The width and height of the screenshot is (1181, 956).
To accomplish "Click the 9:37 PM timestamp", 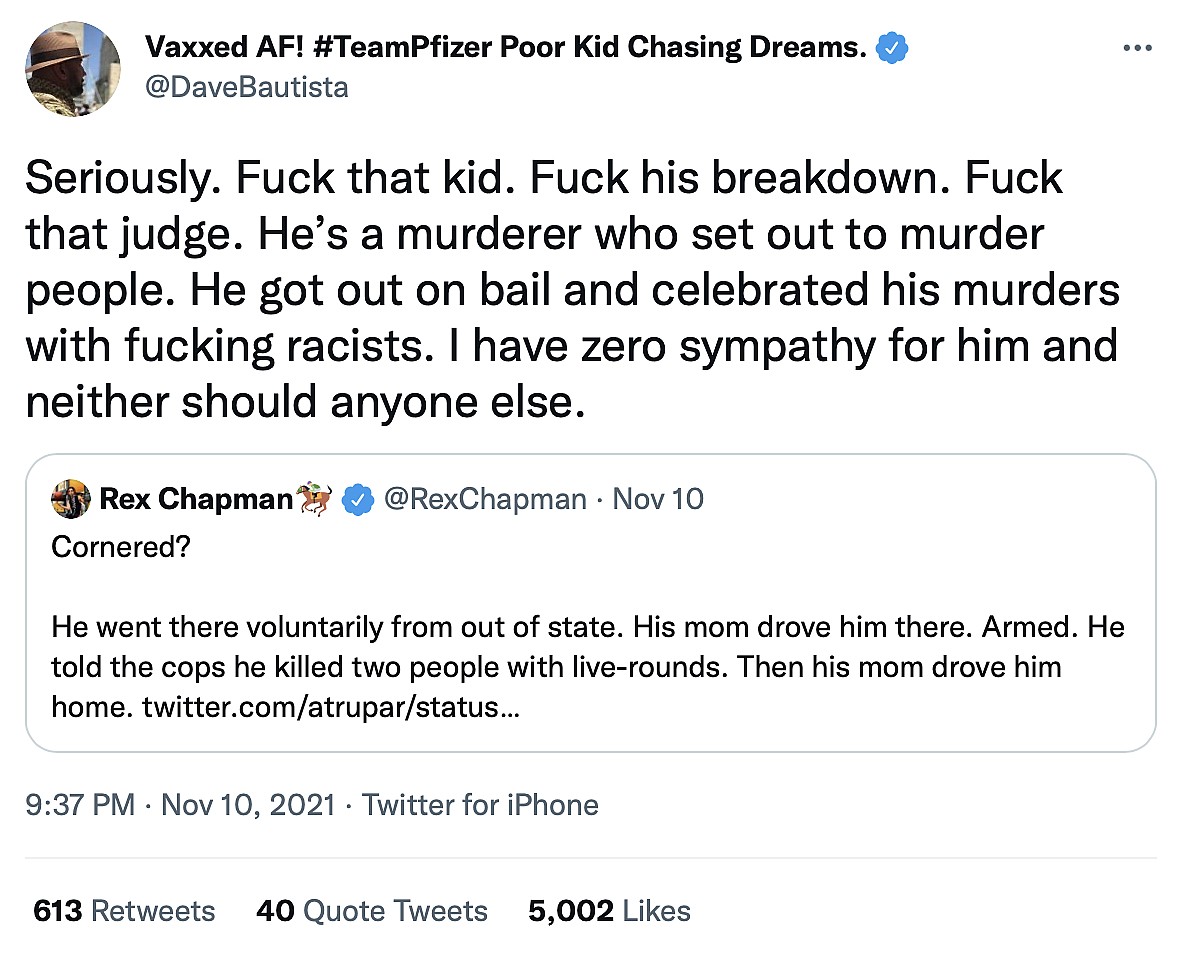I will (81, 805).
